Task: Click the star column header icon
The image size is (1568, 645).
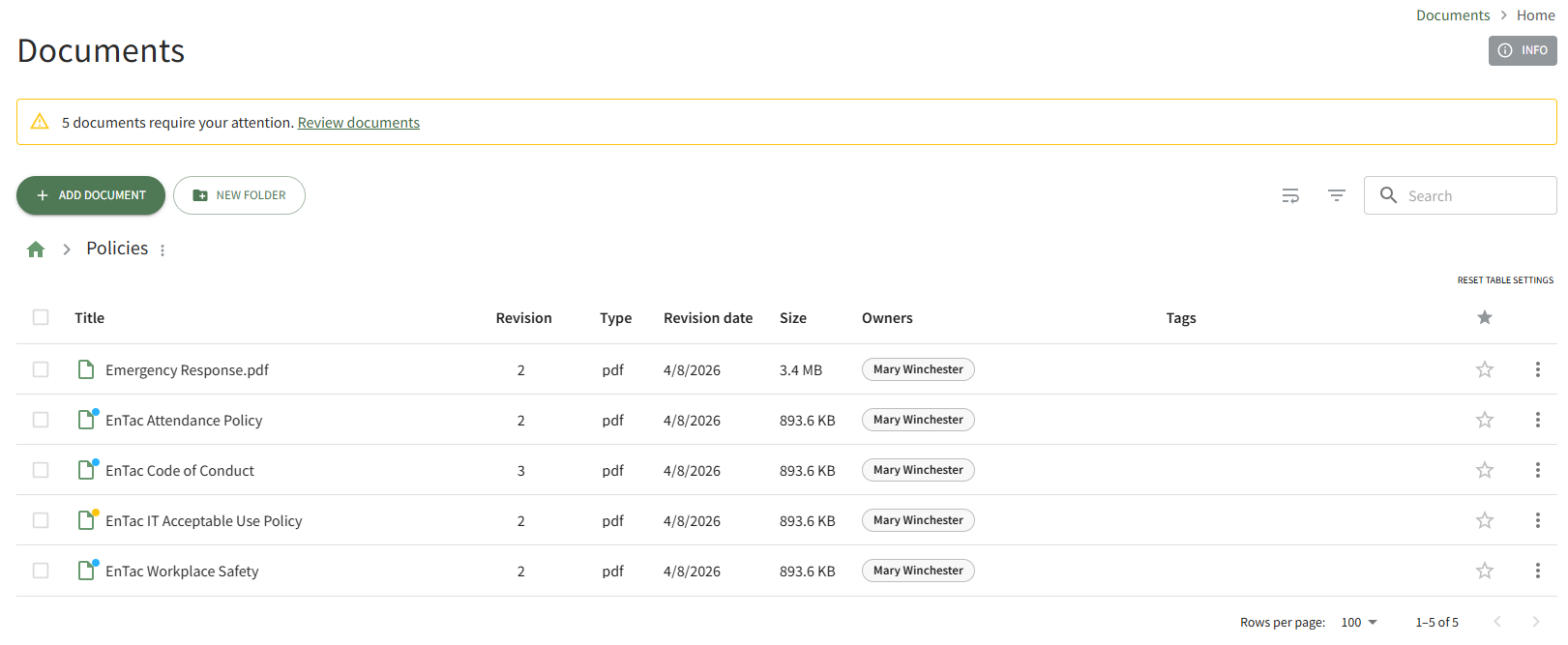Action: [x=1484, y=317]
